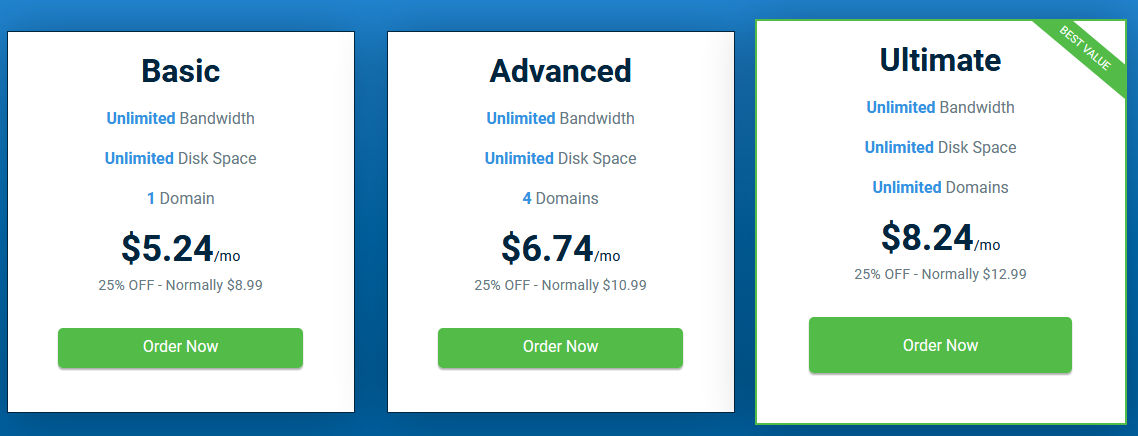Viewport: 1138px width, 436px height.
Task: Click Order Now under Advanced plan
Action: tap(560, 347)
